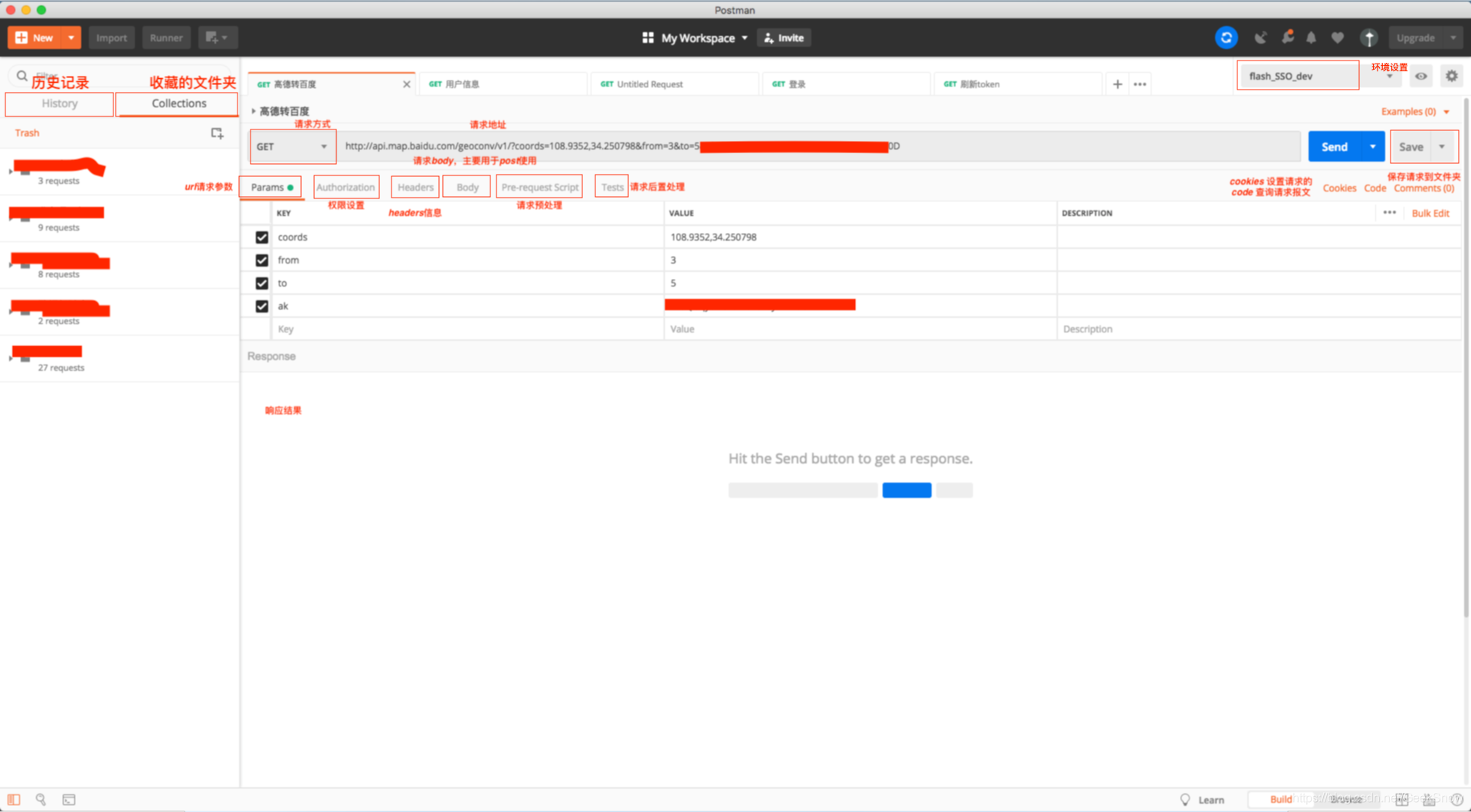Open Send button dropdown arrow

1373,146
